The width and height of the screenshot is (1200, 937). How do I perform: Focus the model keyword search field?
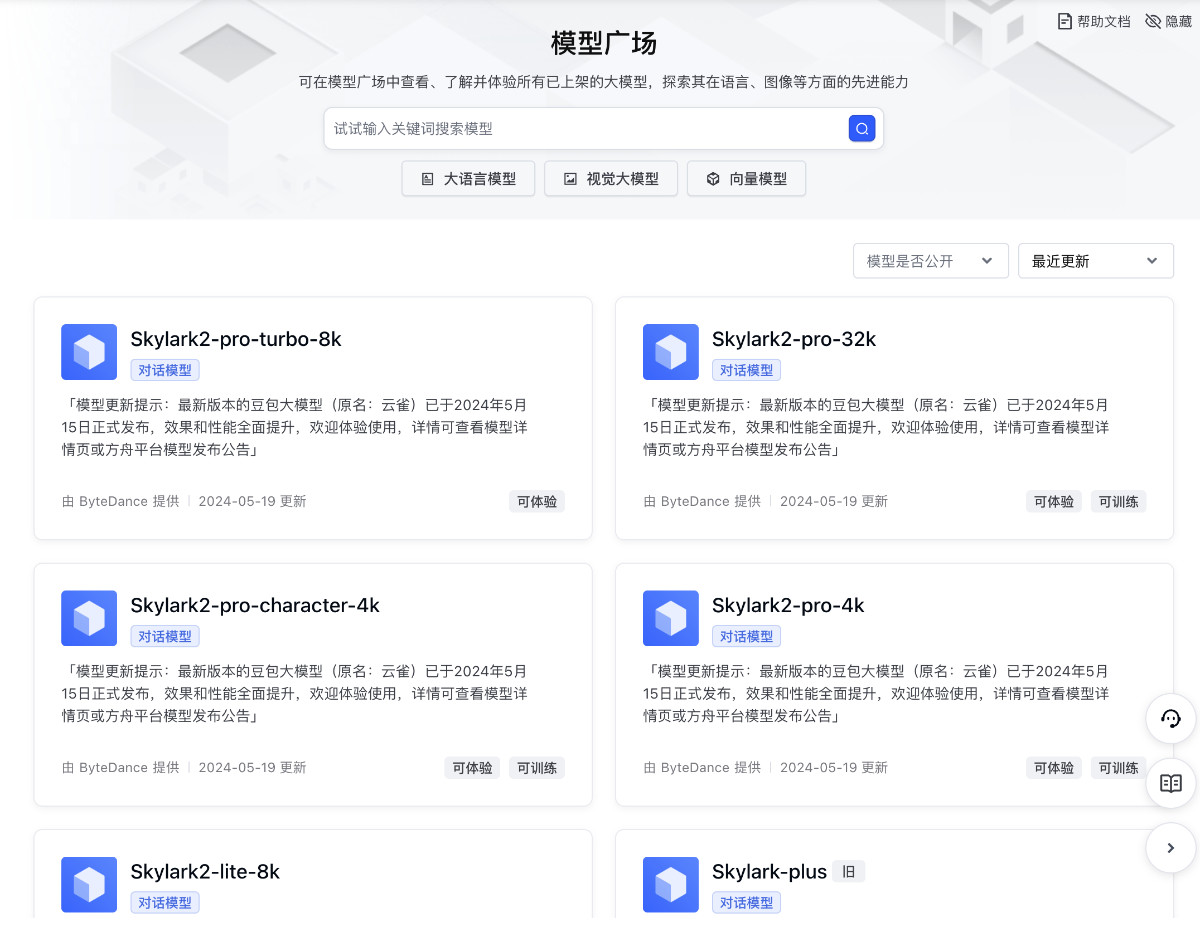click(x=585, y=129)
